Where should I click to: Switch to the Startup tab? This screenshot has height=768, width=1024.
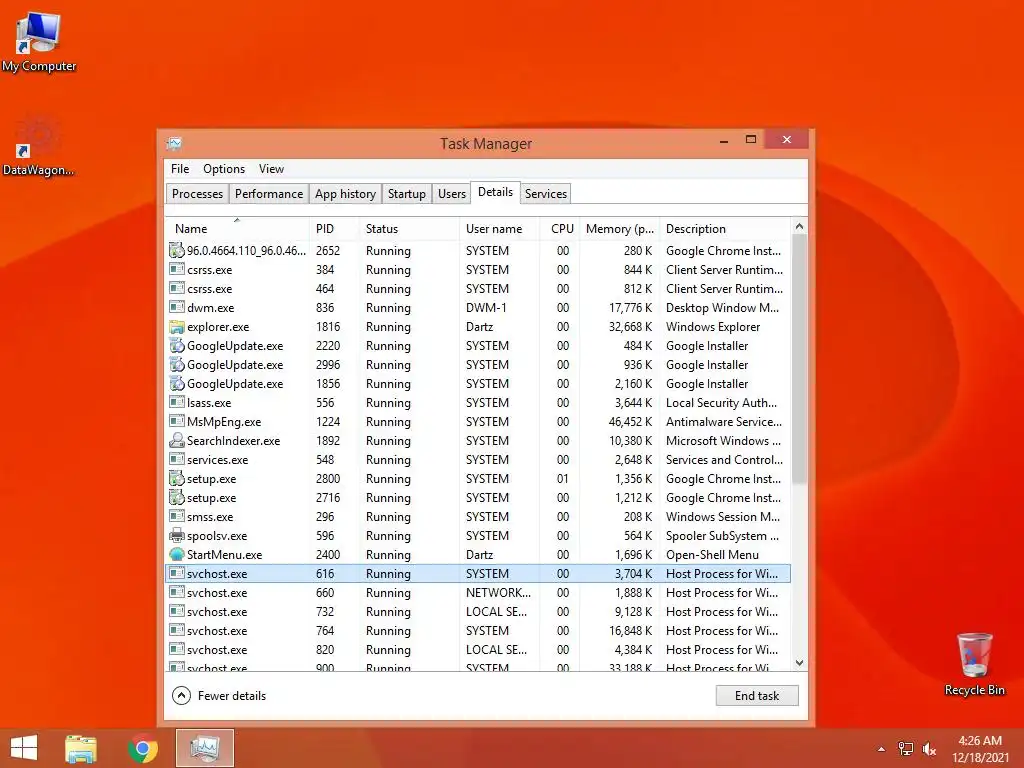407,194
